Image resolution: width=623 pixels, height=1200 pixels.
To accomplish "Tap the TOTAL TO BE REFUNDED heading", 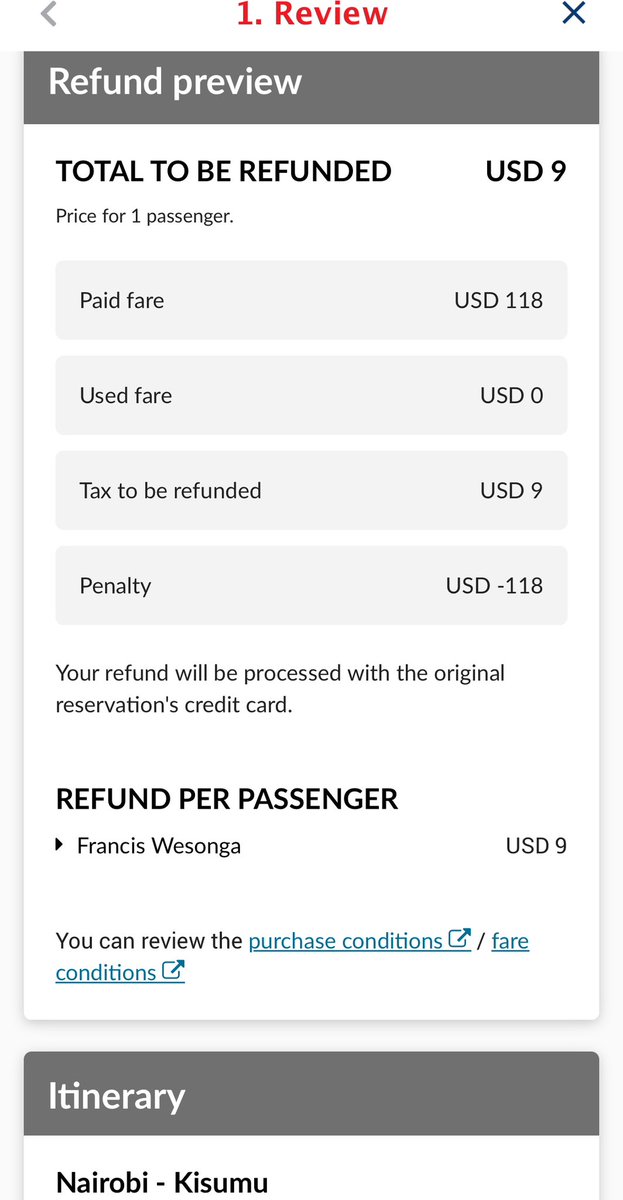I will [x=224, y=172].
